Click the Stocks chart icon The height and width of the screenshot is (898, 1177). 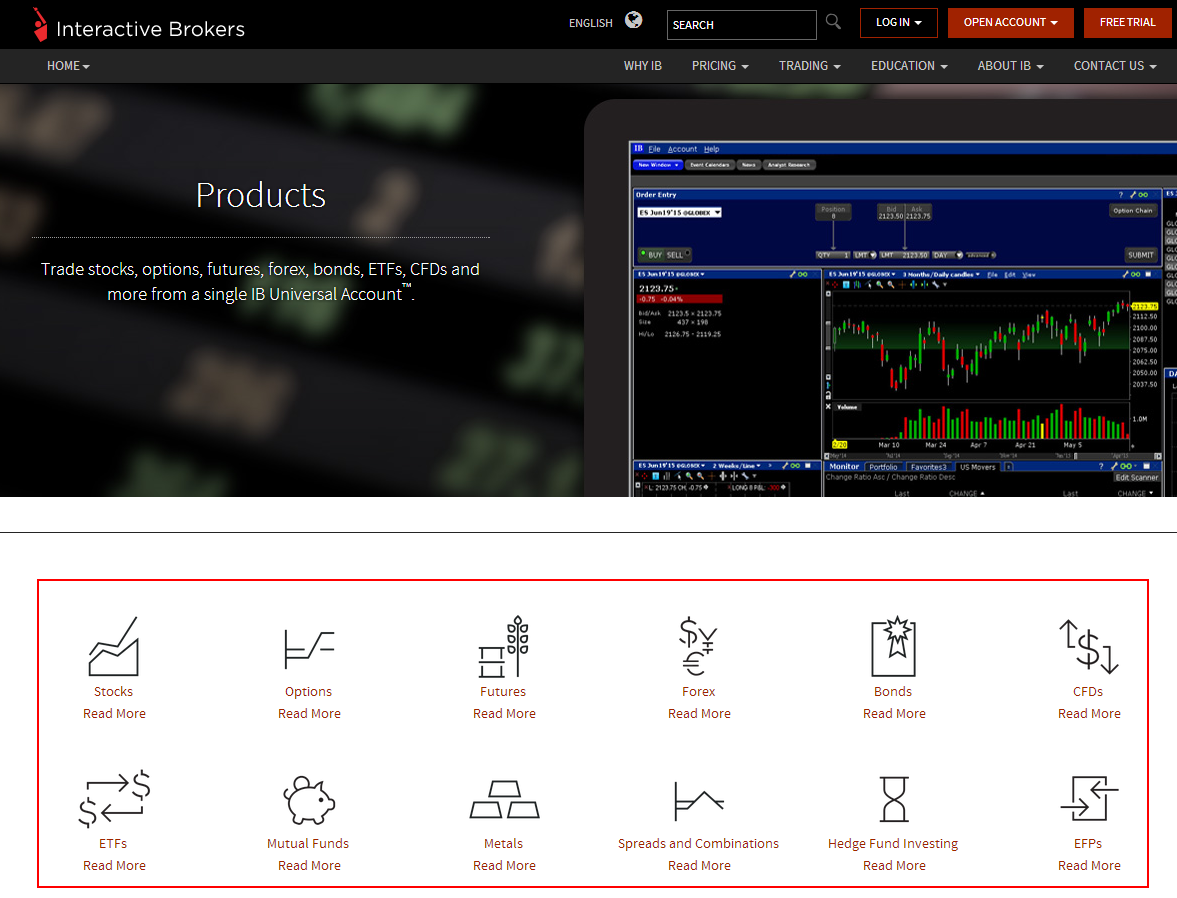(x=113, y=646)
